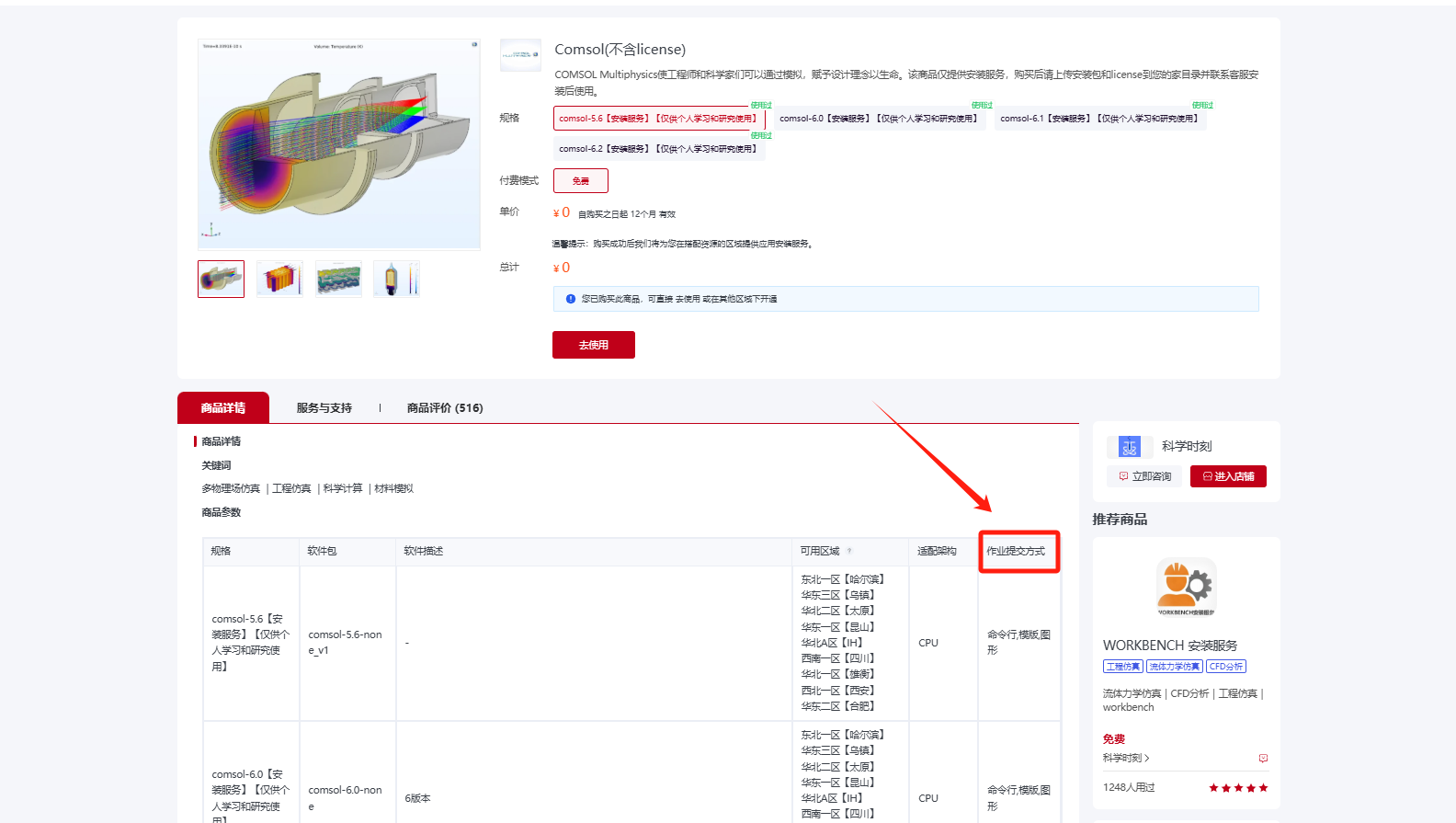1456x823 pixels.
Task: Select the comsol-6.1 specification option
Action: [x=1098, y=119]
